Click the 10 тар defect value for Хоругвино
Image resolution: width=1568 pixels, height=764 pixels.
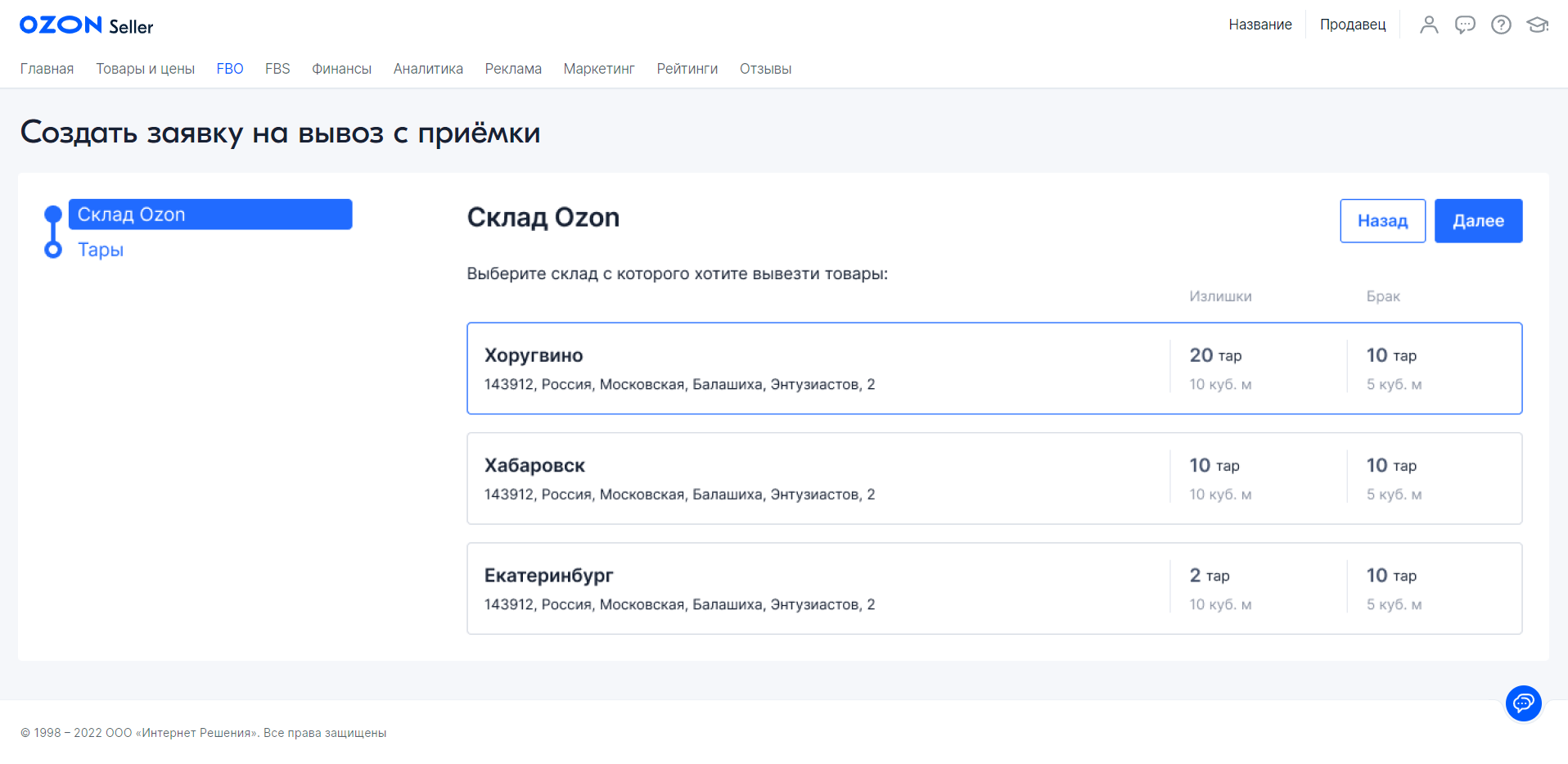pyautogui.click(x=1391, y=355)
